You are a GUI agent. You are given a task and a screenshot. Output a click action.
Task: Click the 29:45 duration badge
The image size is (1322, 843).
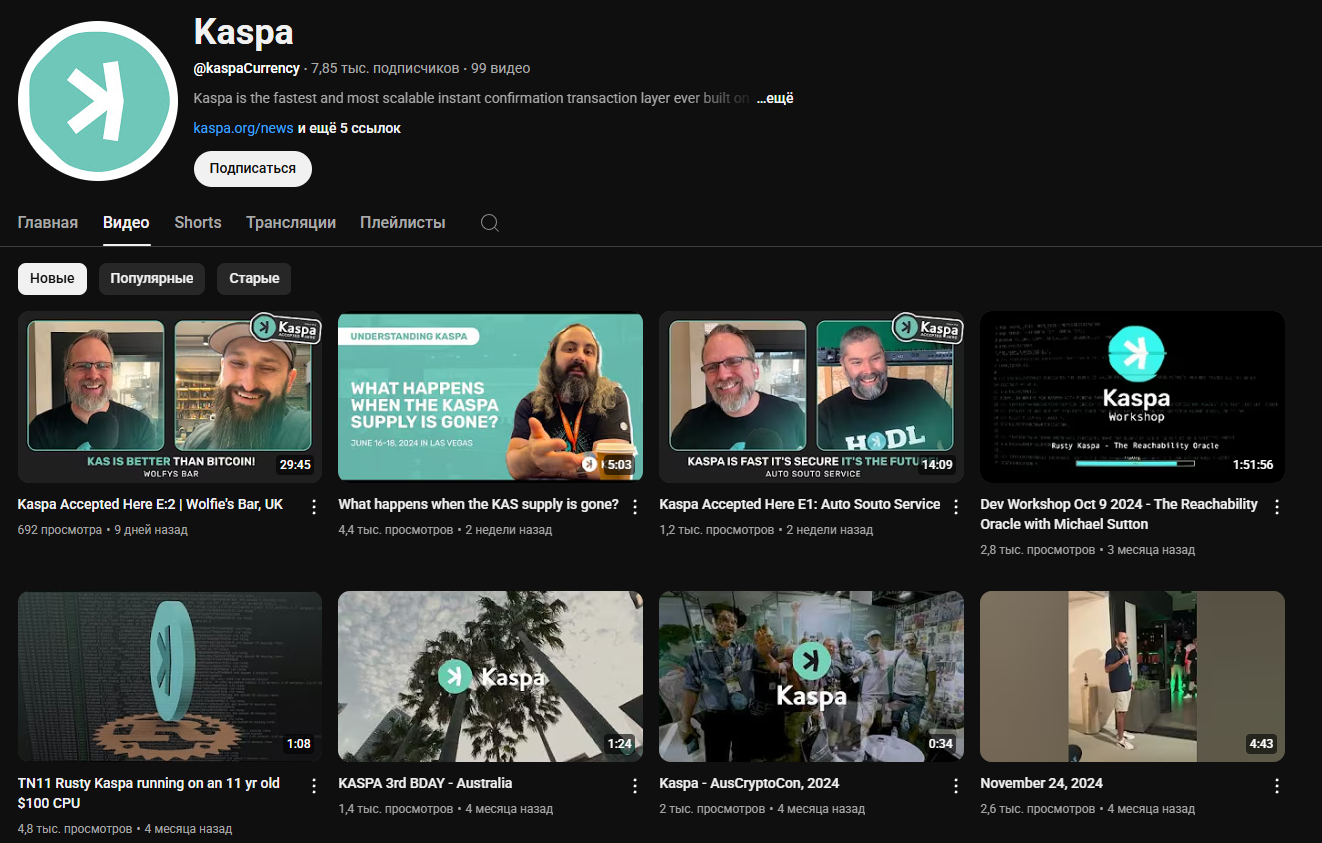[295, 465]
